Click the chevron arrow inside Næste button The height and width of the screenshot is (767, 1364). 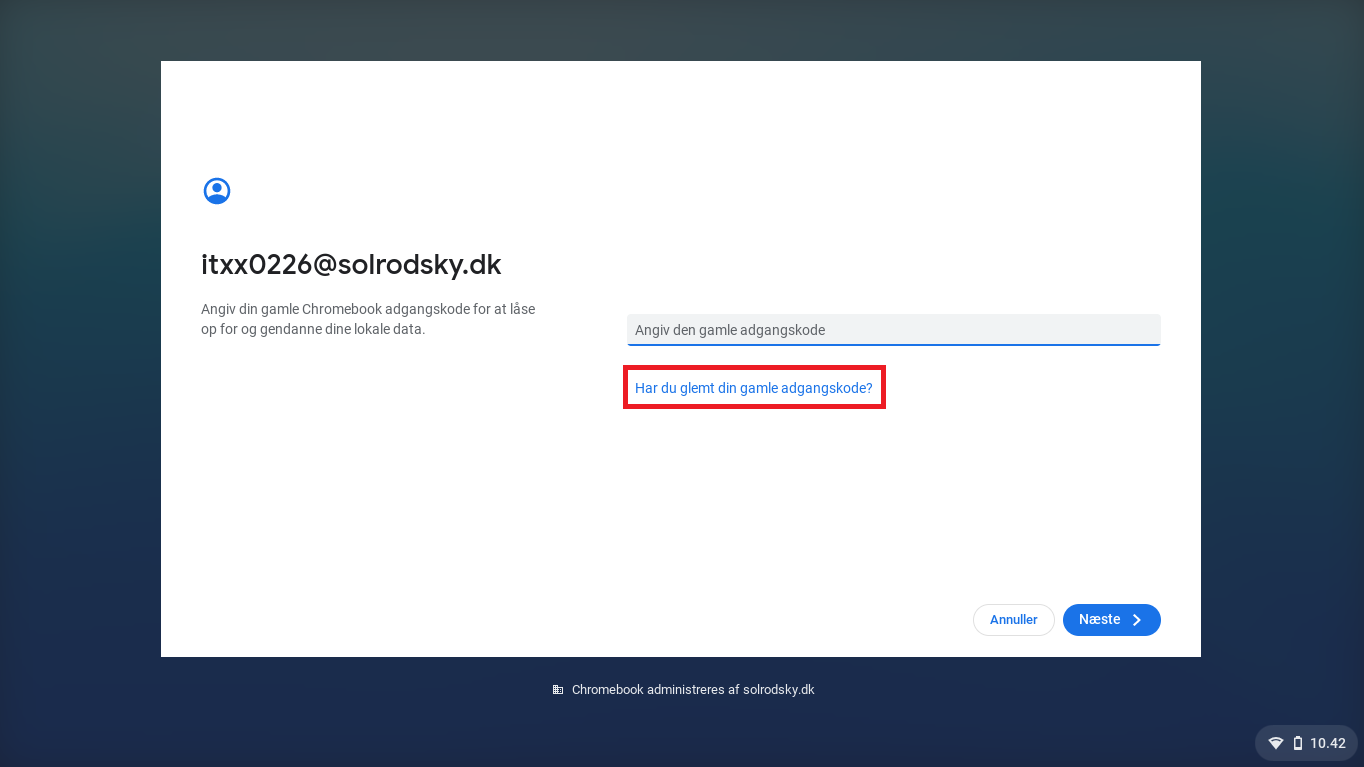1136,620
